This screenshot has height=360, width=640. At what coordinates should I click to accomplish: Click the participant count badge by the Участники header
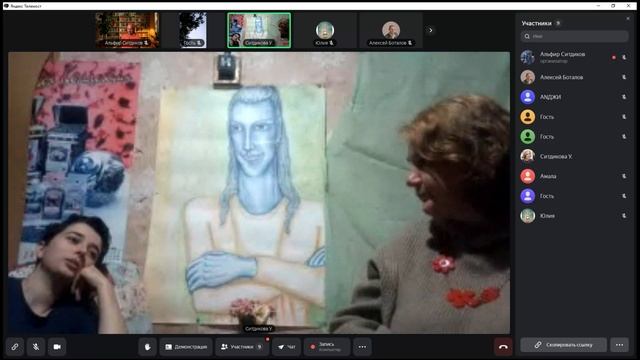click(x=558, y=23)
